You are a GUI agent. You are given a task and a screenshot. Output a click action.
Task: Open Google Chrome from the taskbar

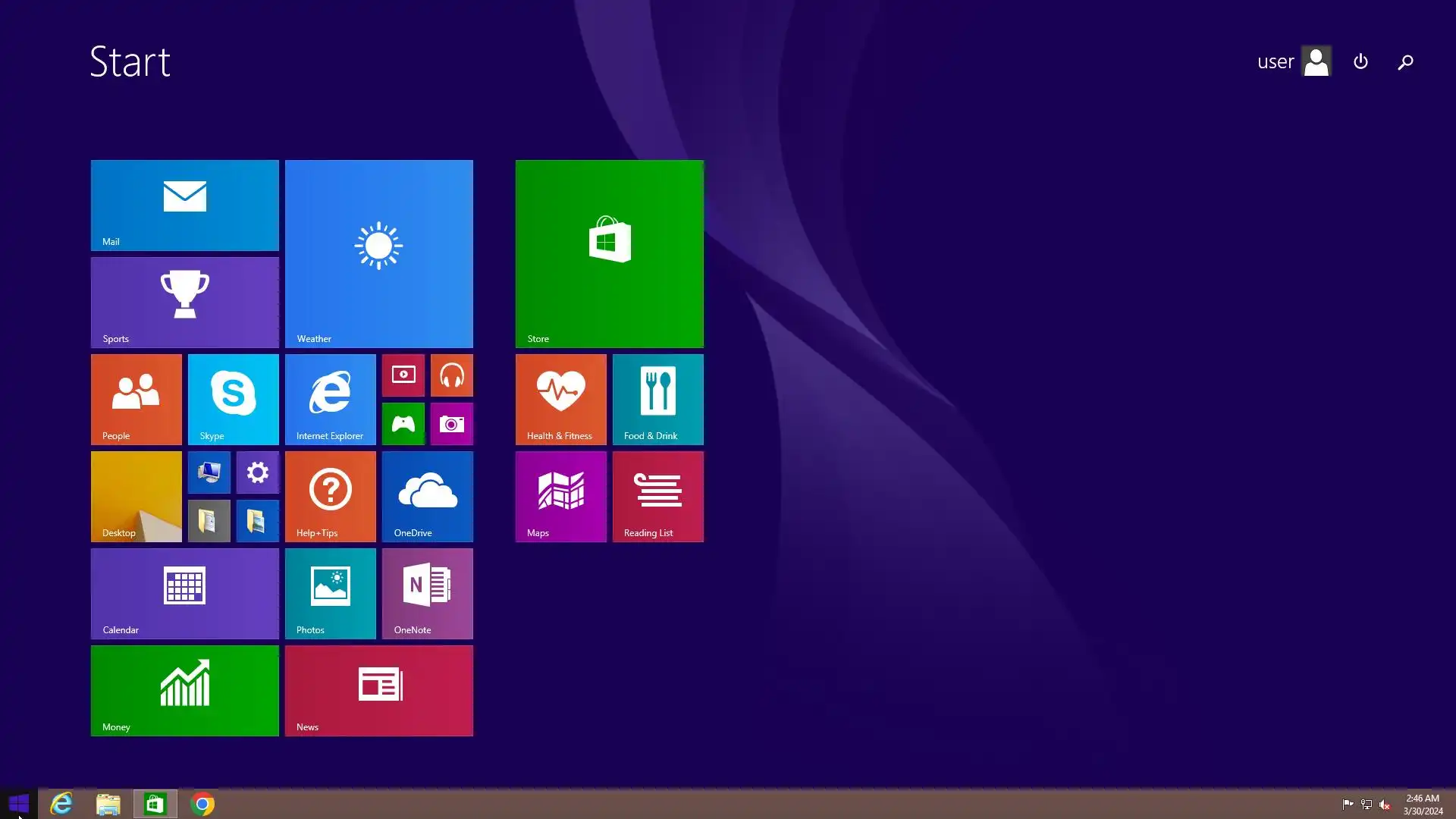(x=202, y=804)
